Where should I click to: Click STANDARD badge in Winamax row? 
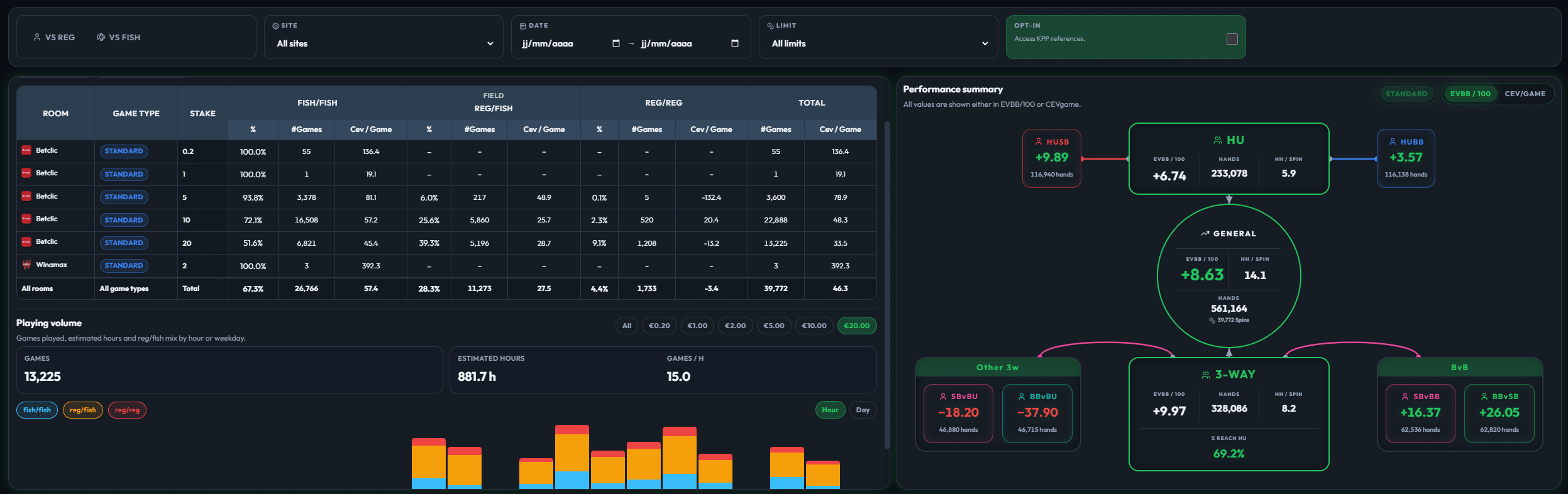[x=124, y=265]
